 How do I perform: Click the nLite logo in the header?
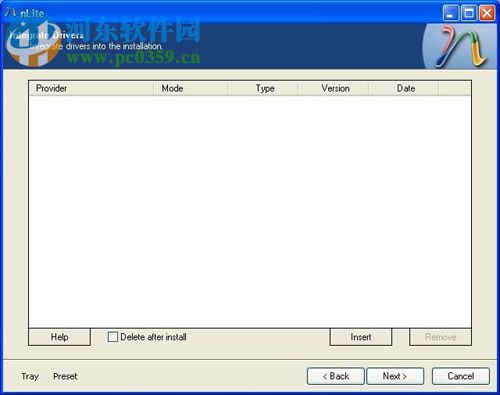pos(460,46)
